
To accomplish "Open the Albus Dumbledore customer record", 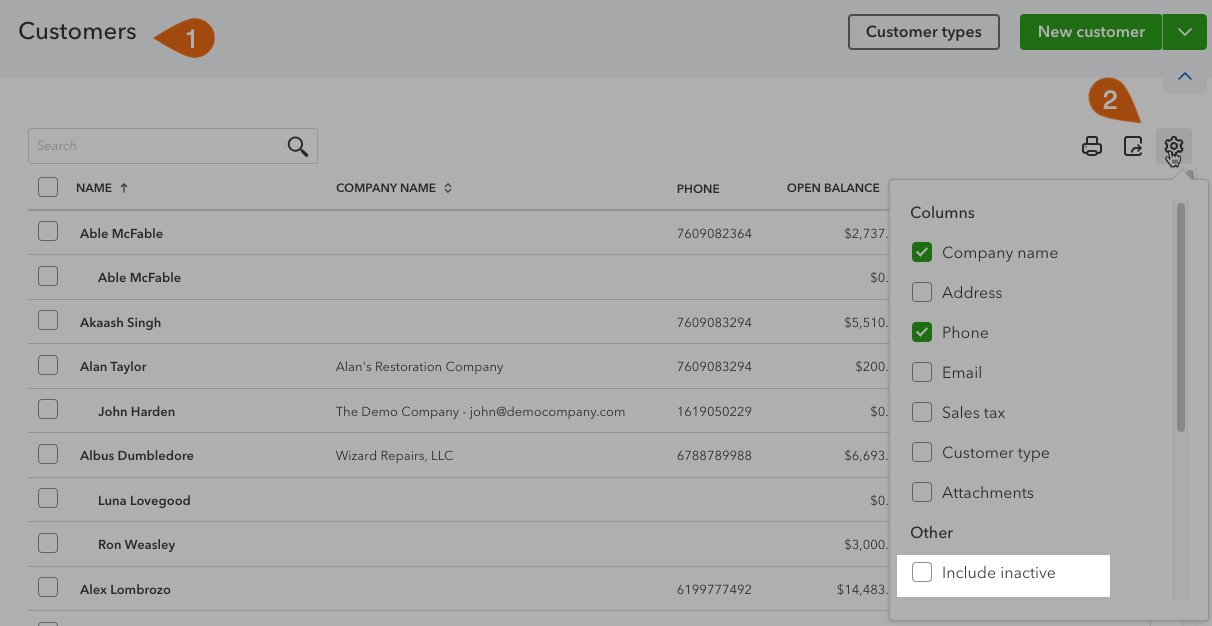I will pyautogui.click(x=137, y=456).
